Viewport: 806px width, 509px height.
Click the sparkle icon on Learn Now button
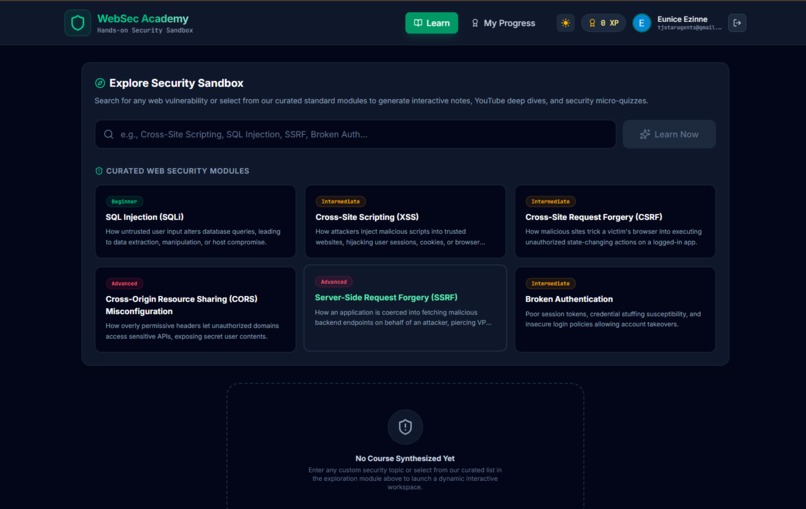pyautogui.click(x=645, y=134)
